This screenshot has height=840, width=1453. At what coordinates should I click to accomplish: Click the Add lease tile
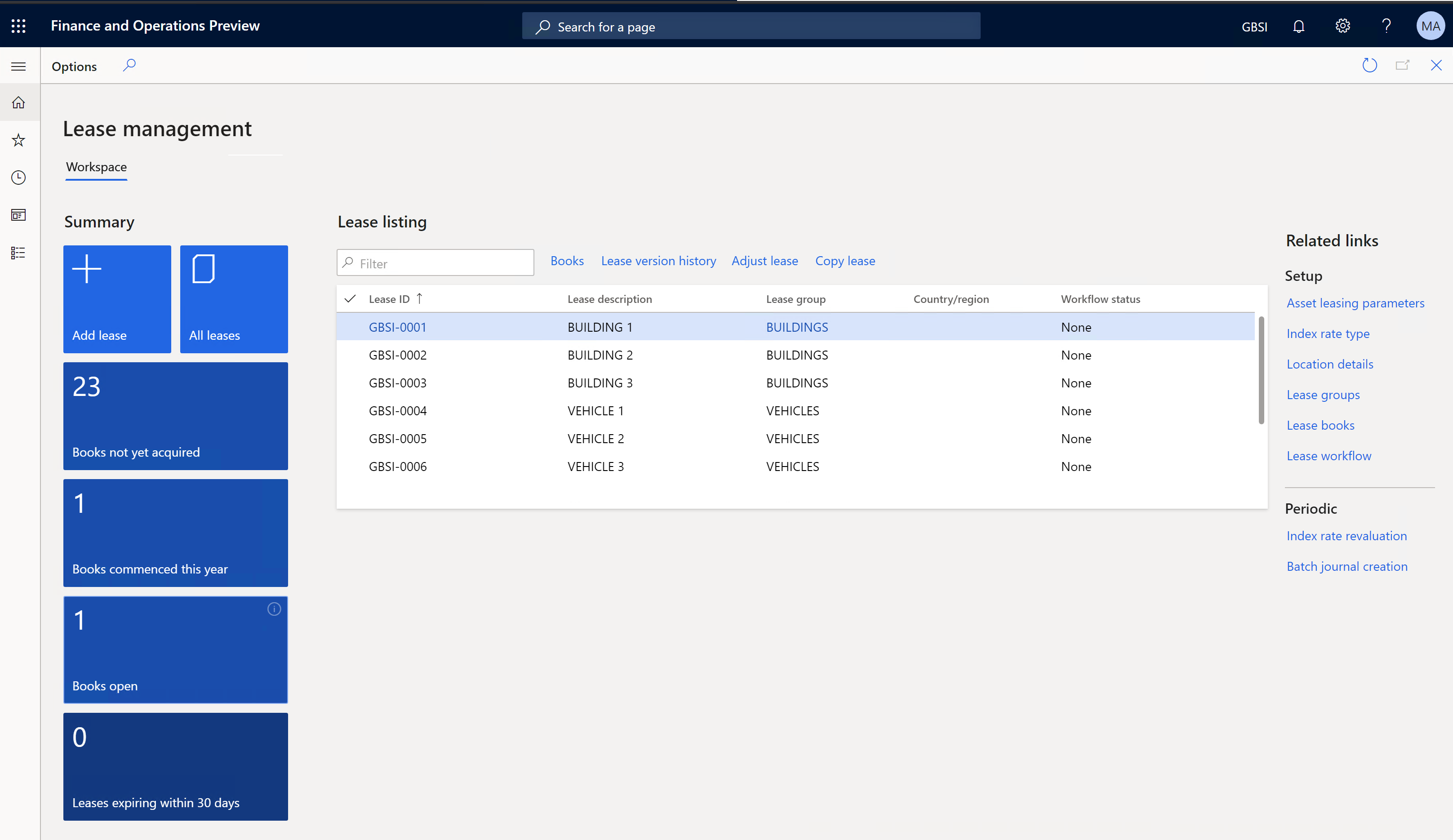116,299
